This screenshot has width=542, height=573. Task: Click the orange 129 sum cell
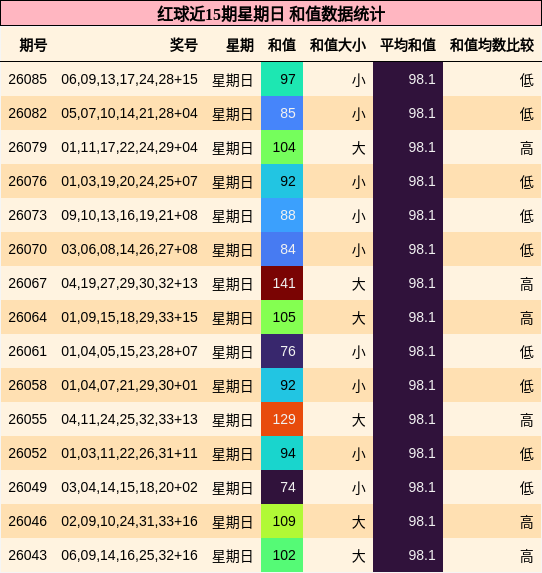[282, 419]
